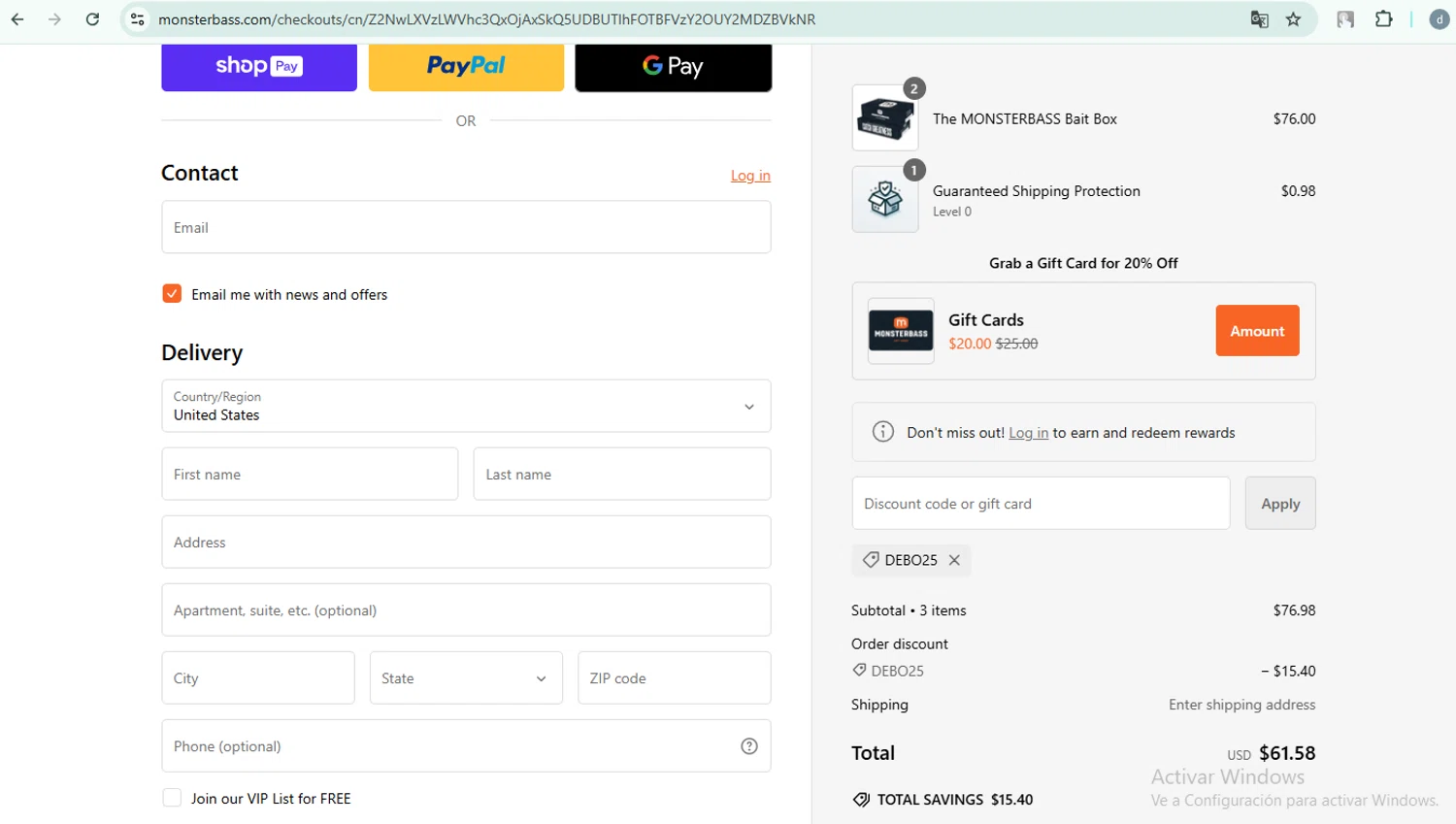Viewport: 1456px width, 824px height.
Task: Pay with PayPal
Action: coord(466,67)
